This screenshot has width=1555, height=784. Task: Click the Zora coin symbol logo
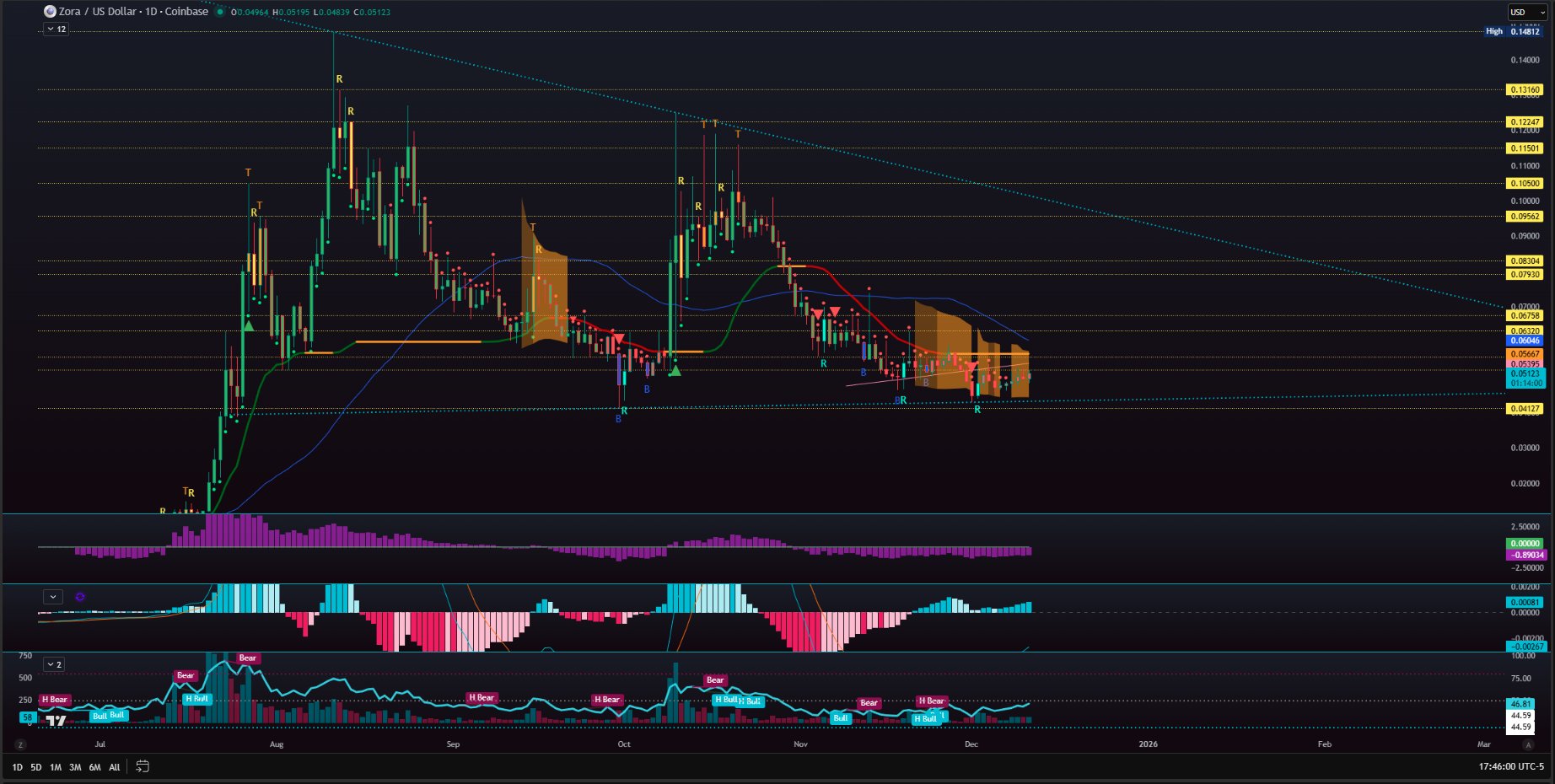[50, 12]
